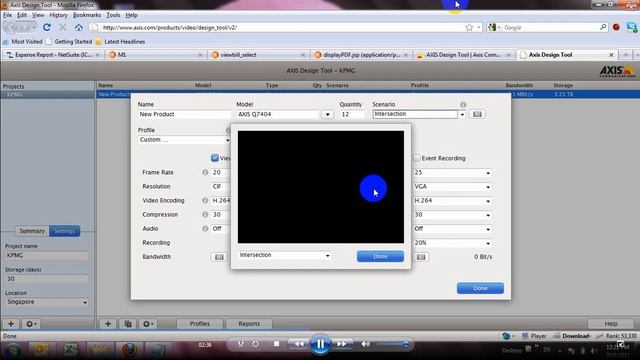Click the product Name input field
The image size is (640, 360).
[x=184, y=114]
